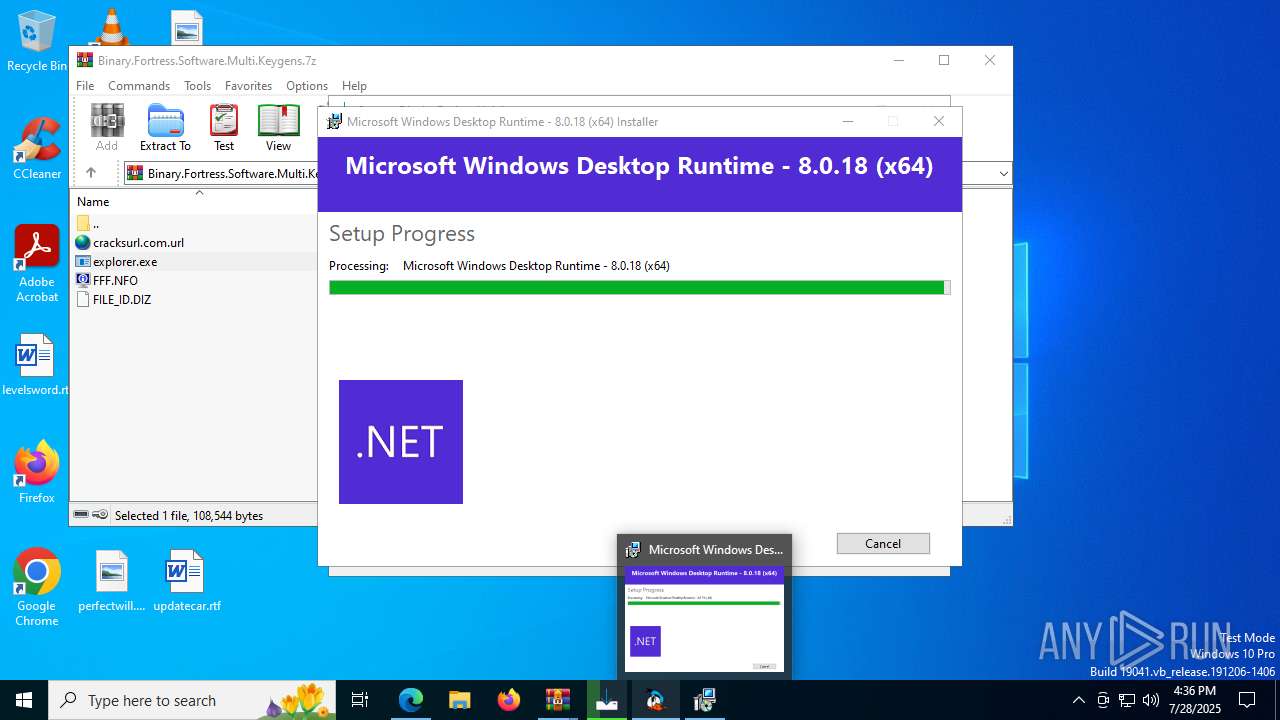
Task: Select FFF.NFO in the file list
Action: click(195, 280)
